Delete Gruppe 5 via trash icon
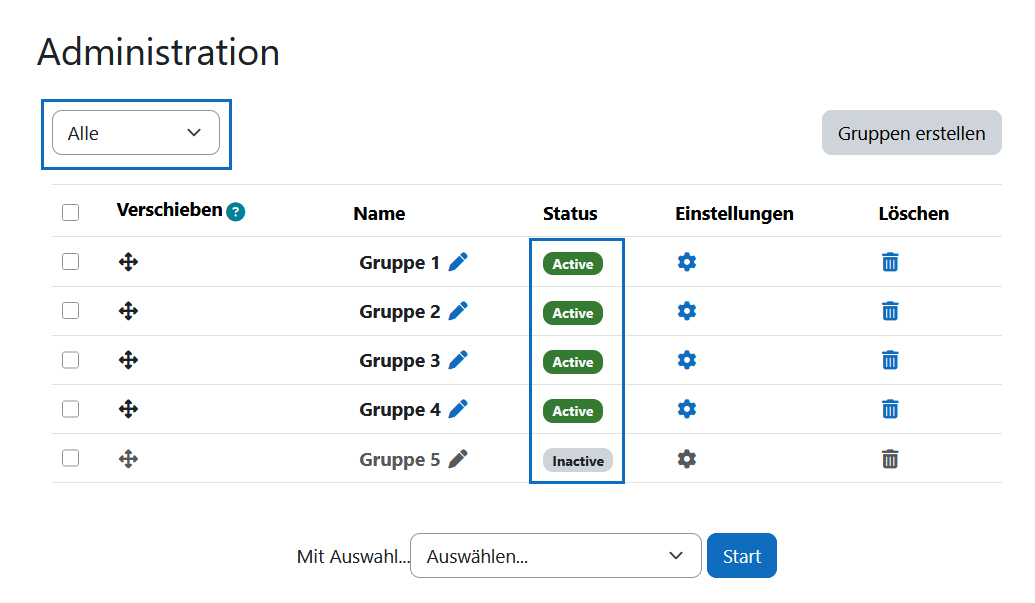 point(890,459)
